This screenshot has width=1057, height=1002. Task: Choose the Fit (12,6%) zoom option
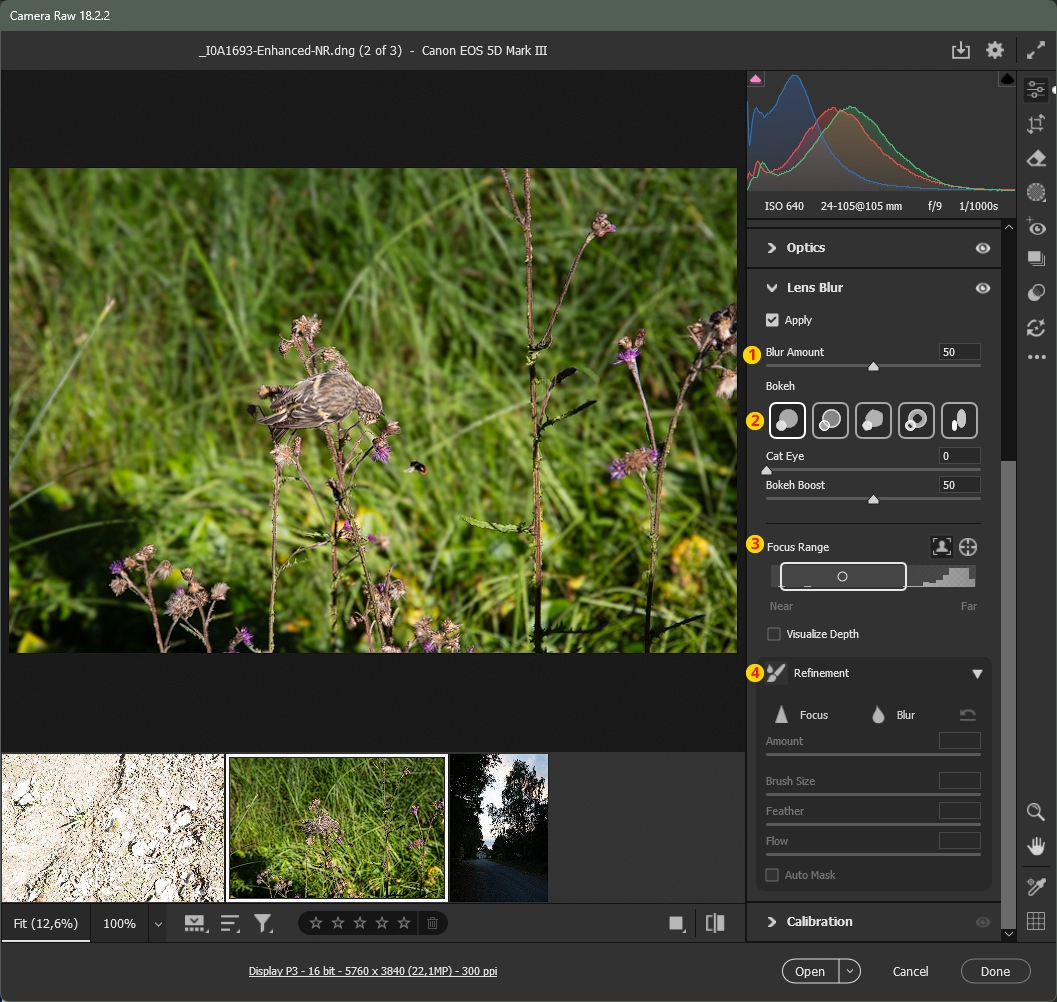tap(45, 924)
